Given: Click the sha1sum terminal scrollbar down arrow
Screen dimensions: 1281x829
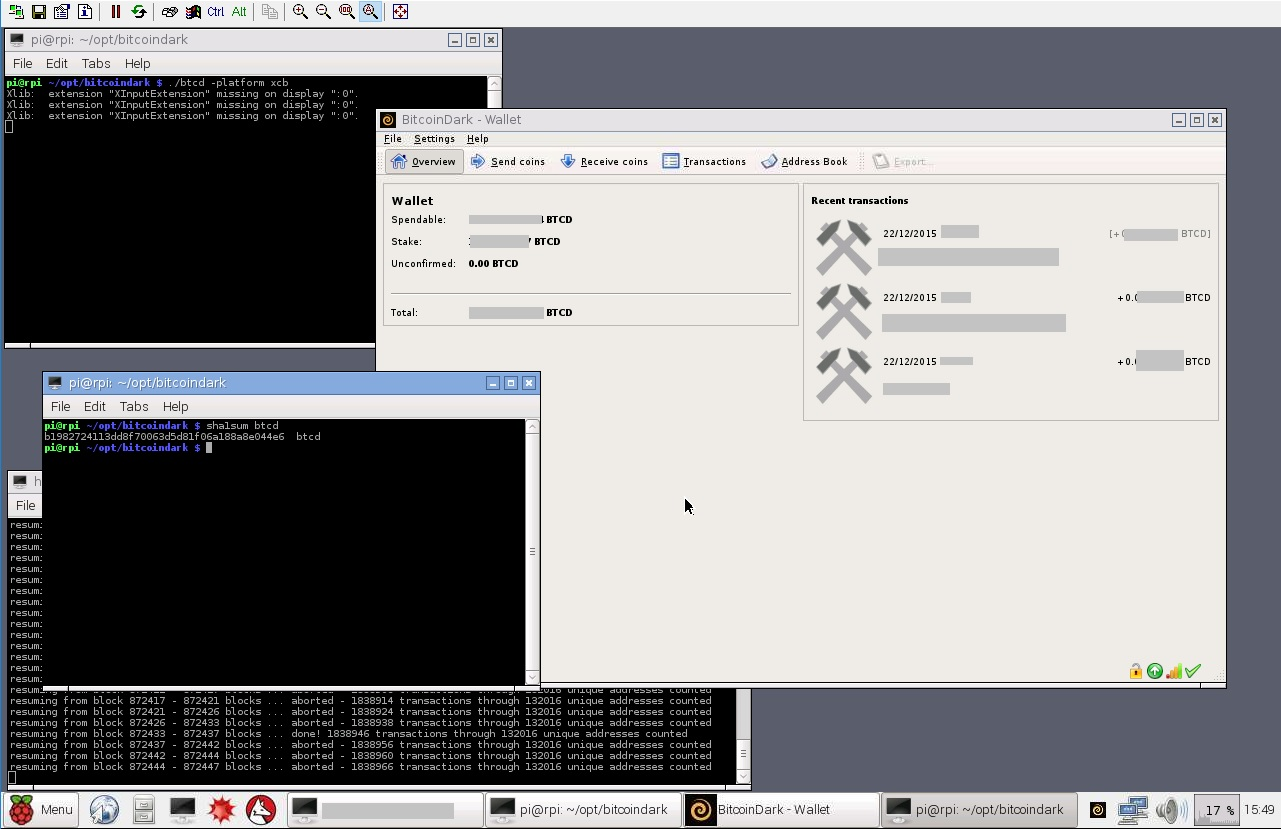Looking at the screenshot, I should [532, 677].
